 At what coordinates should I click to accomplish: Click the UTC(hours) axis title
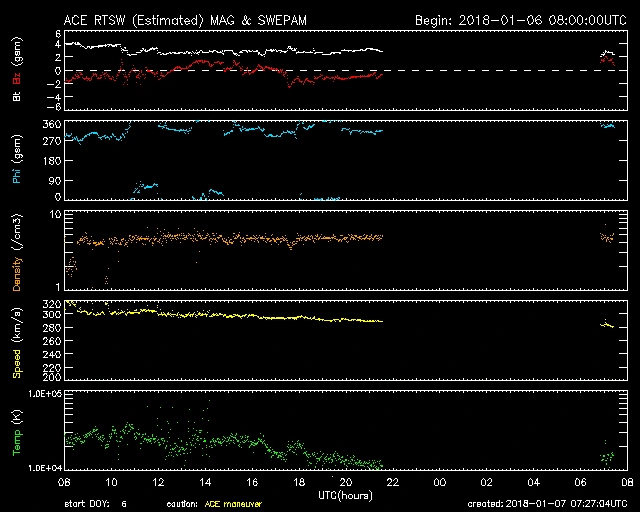pos(345,495)
